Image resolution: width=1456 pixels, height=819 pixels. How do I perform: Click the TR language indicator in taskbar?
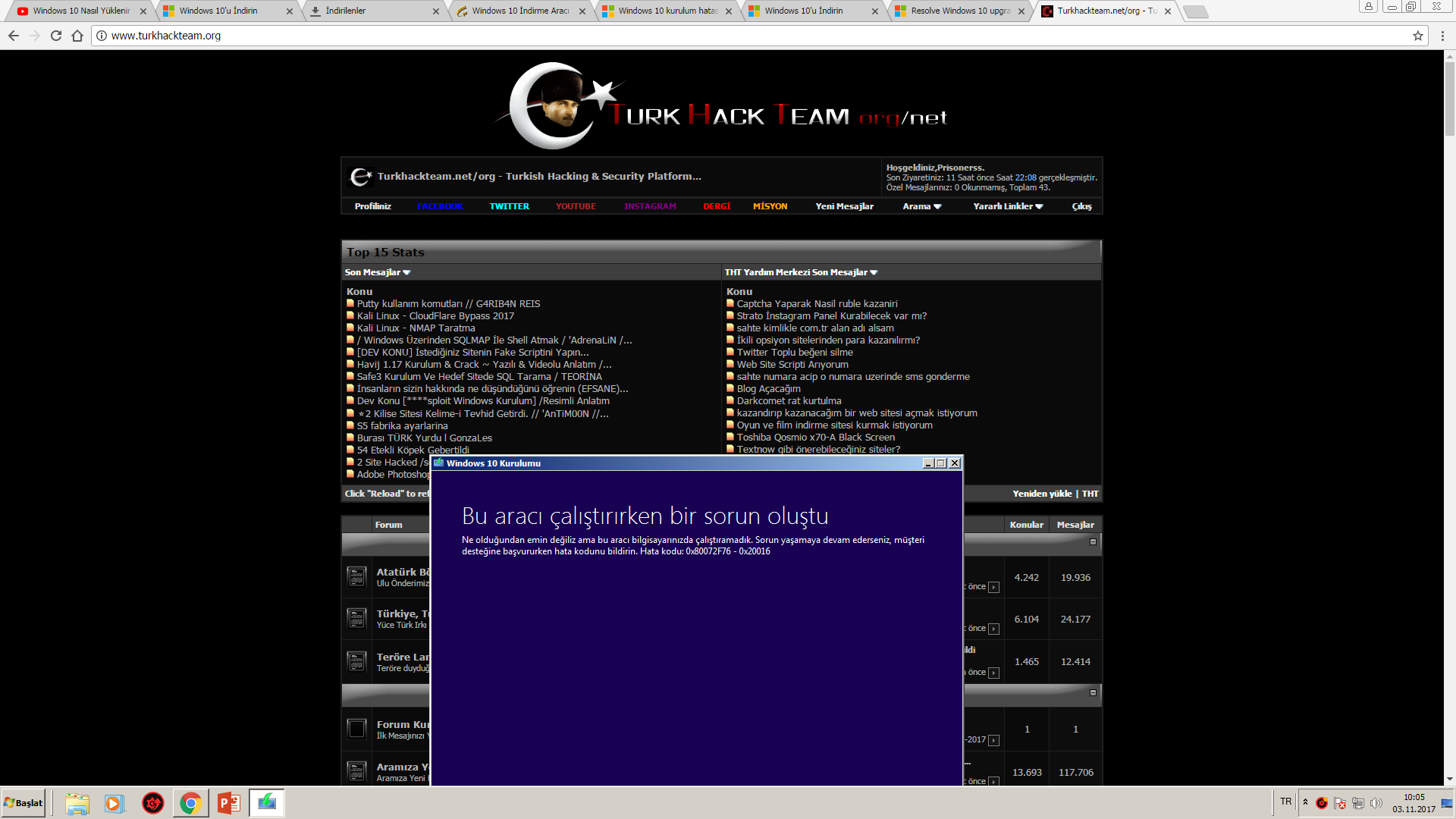pyautogui.click(x=1285, y=802)
